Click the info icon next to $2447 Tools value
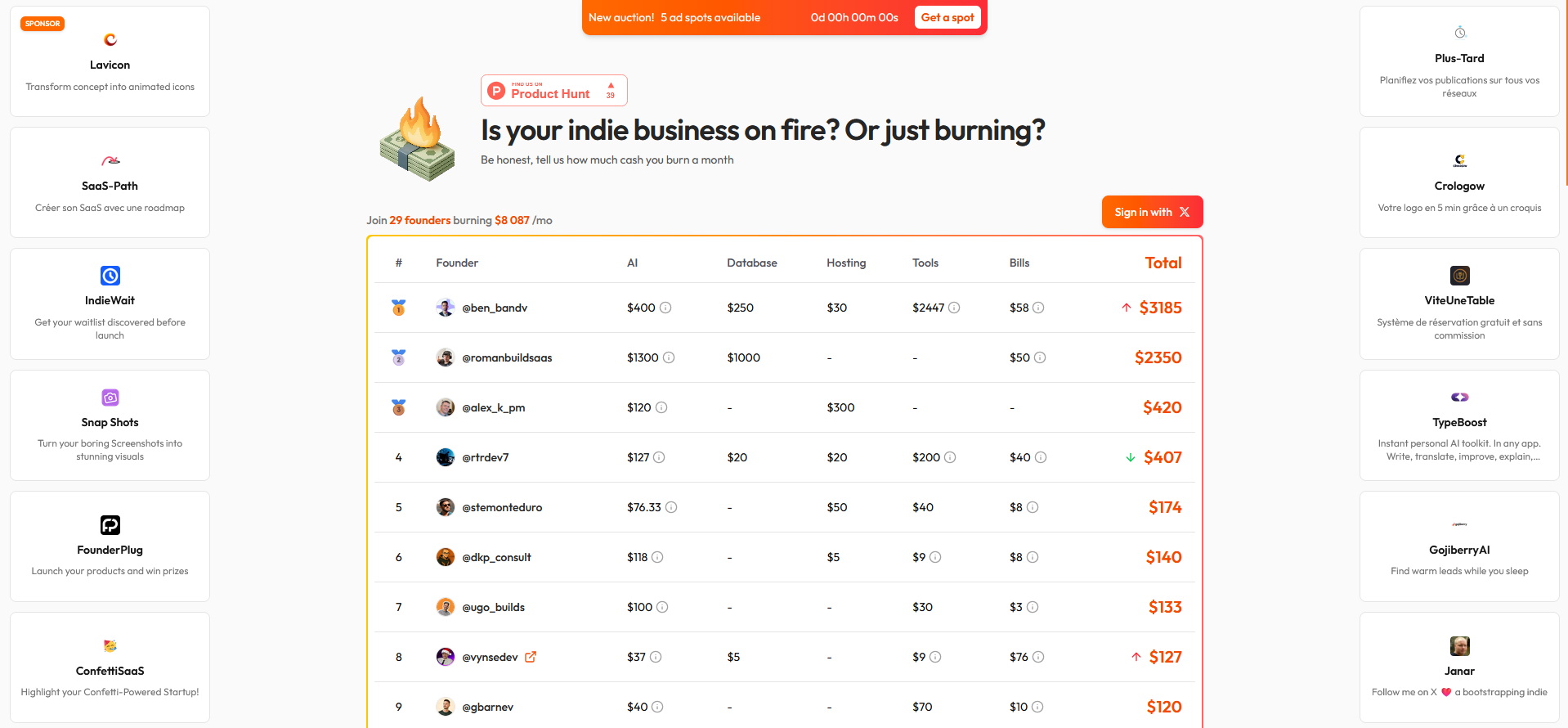The height and width of the screenshot is (728, 1568). click(954, 308)
